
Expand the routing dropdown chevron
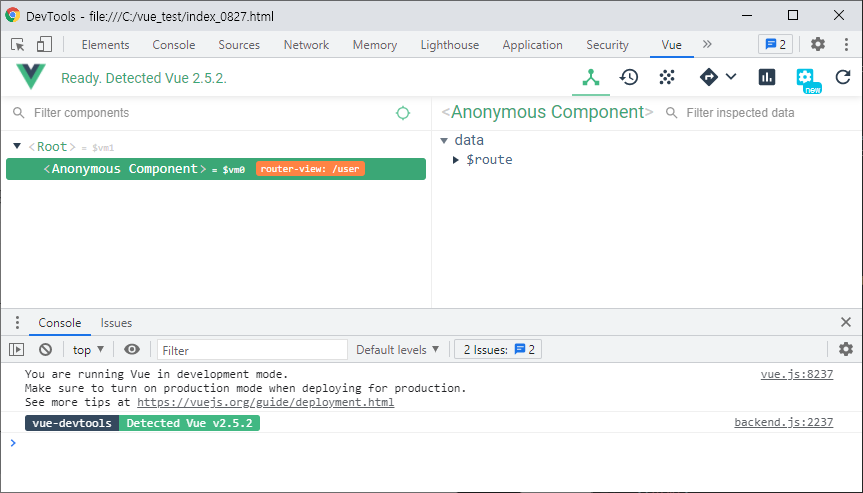731,76
